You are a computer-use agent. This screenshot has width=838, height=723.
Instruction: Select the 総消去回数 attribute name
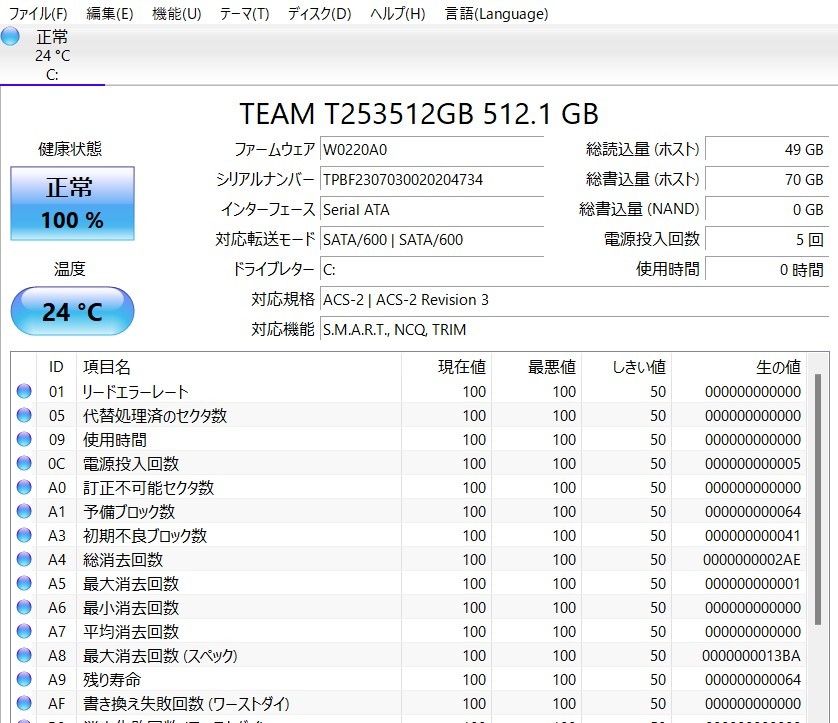click(x=123, y=560)
